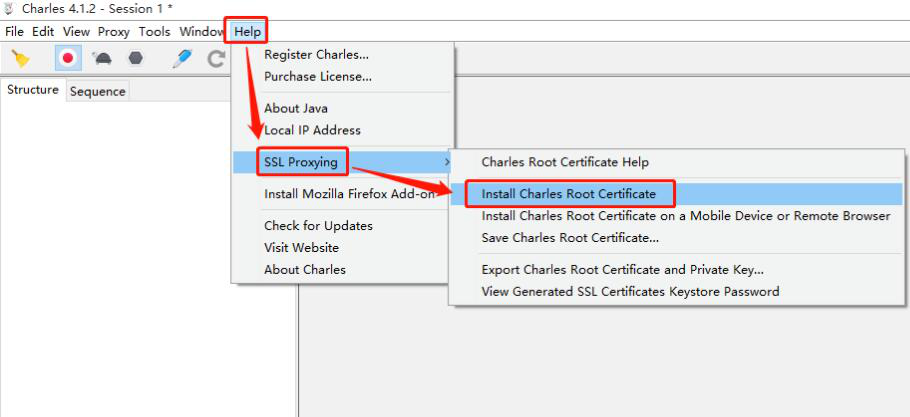The height and width of the screenshot is (417, 910).
Task: Select About Java menu entry
Action: [x=342, y=108]
